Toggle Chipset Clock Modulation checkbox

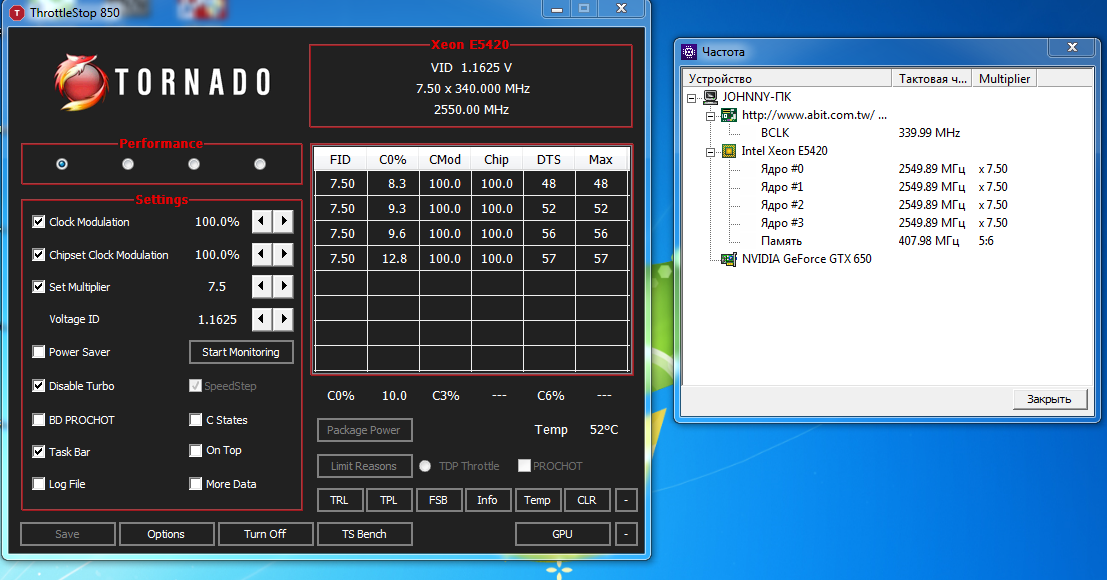click(39, 255)
